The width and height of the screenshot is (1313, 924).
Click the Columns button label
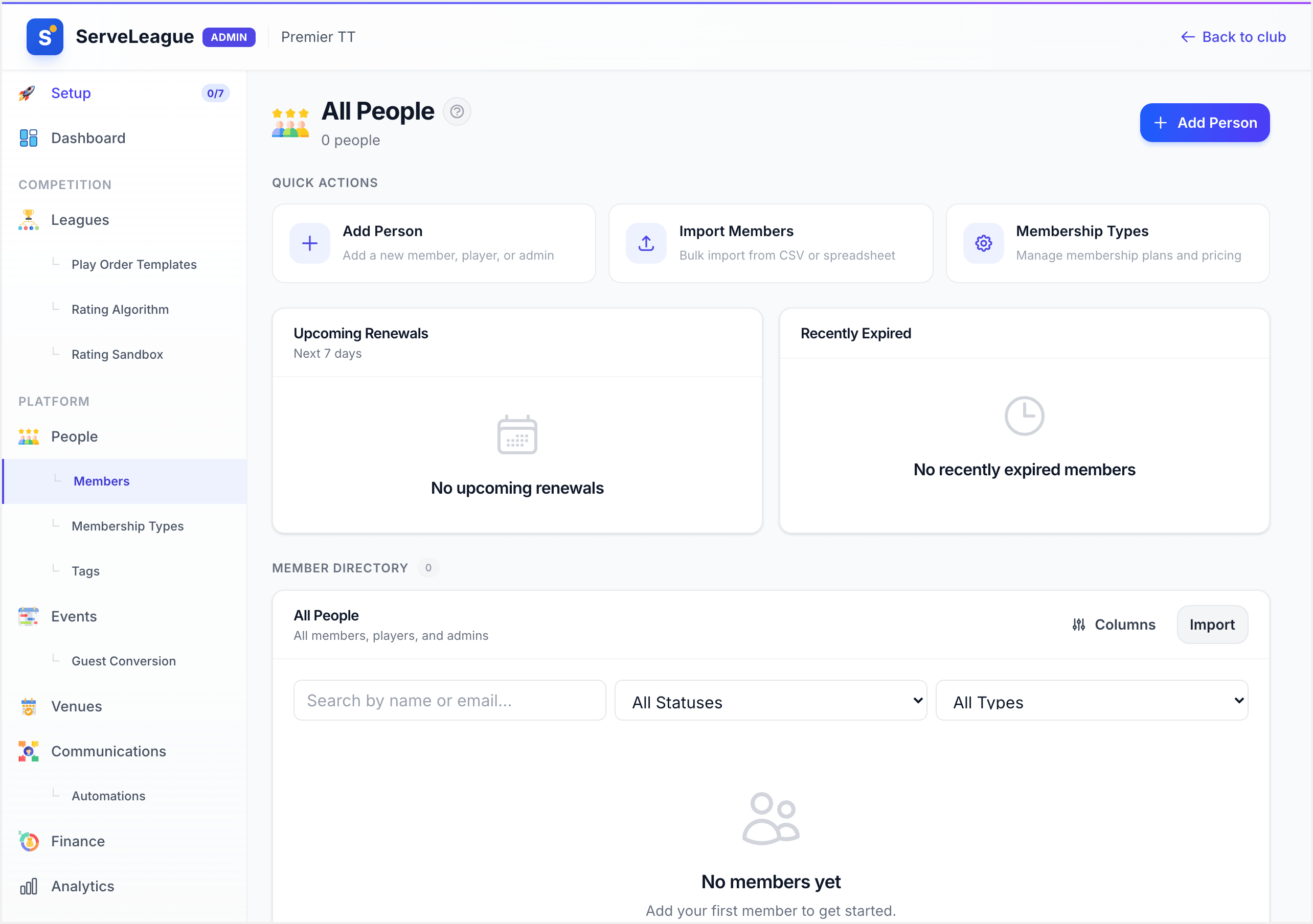pos(1124,625)
